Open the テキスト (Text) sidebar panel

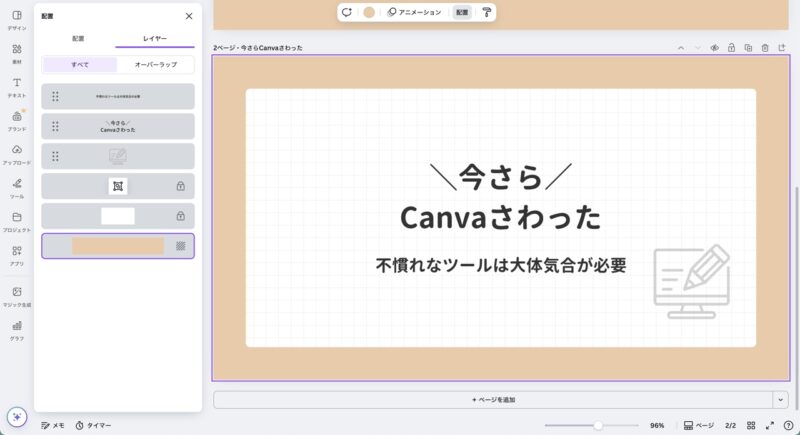point(17,88)
